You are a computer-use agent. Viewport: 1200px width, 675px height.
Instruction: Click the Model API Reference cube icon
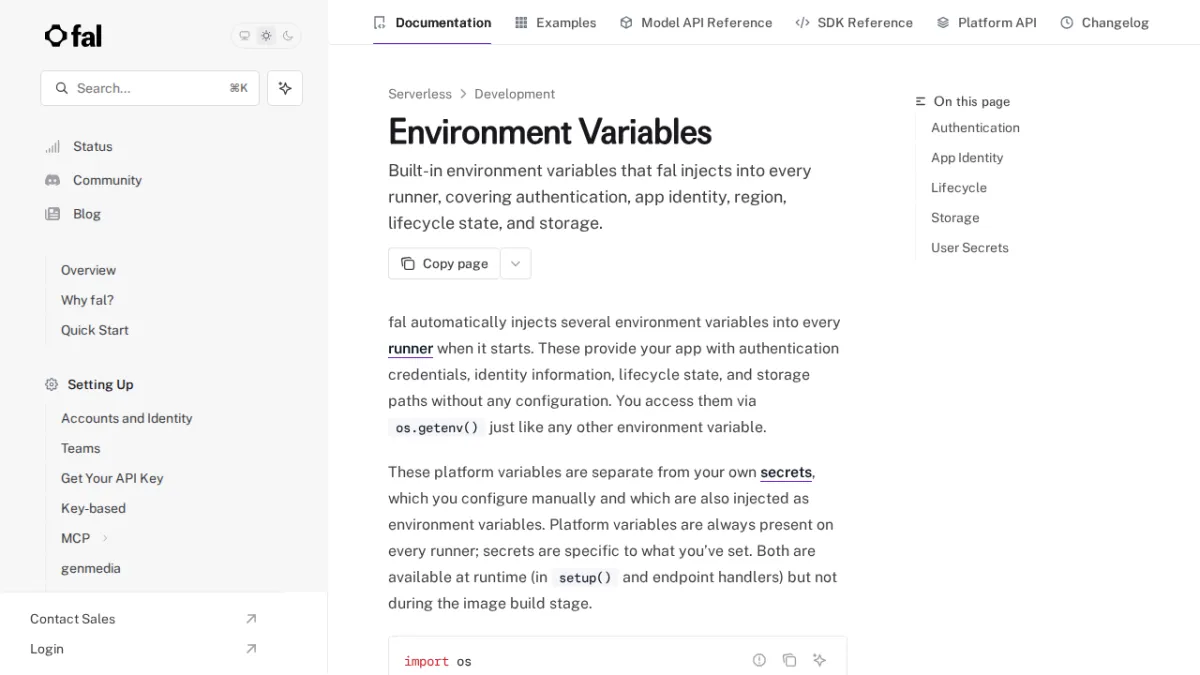(626, 22)
